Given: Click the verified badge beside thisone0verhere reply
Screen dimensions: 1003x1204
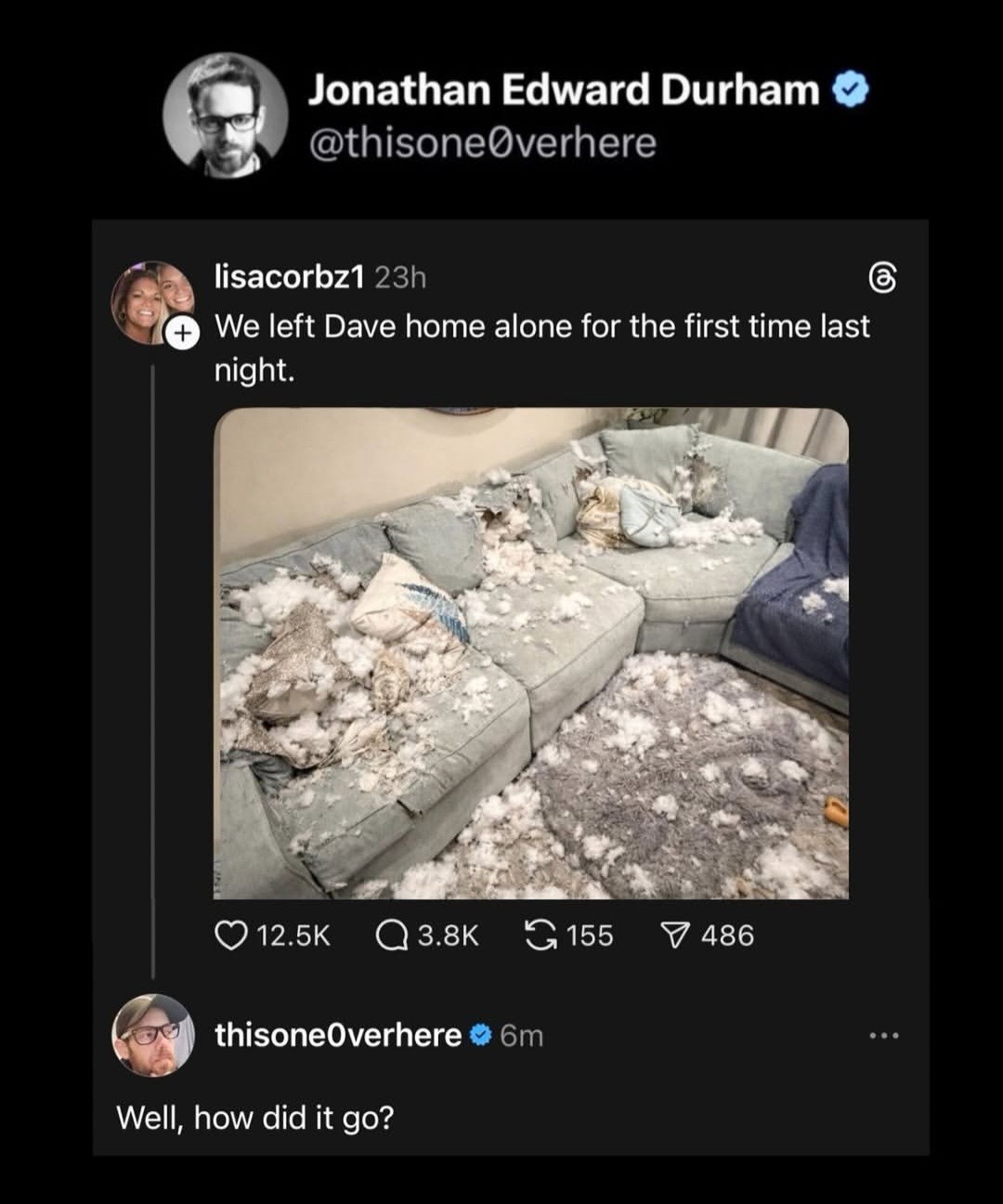Looking at the screenshot, I should (479, 1035).
